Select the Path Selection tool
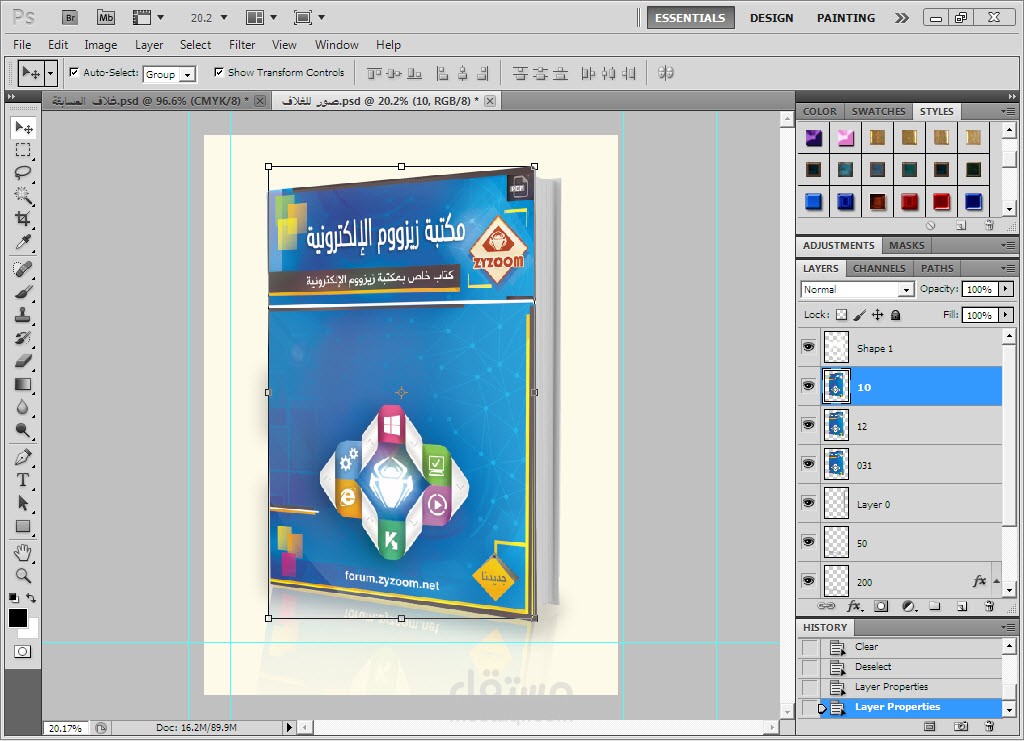 click(x=23, y=503)
